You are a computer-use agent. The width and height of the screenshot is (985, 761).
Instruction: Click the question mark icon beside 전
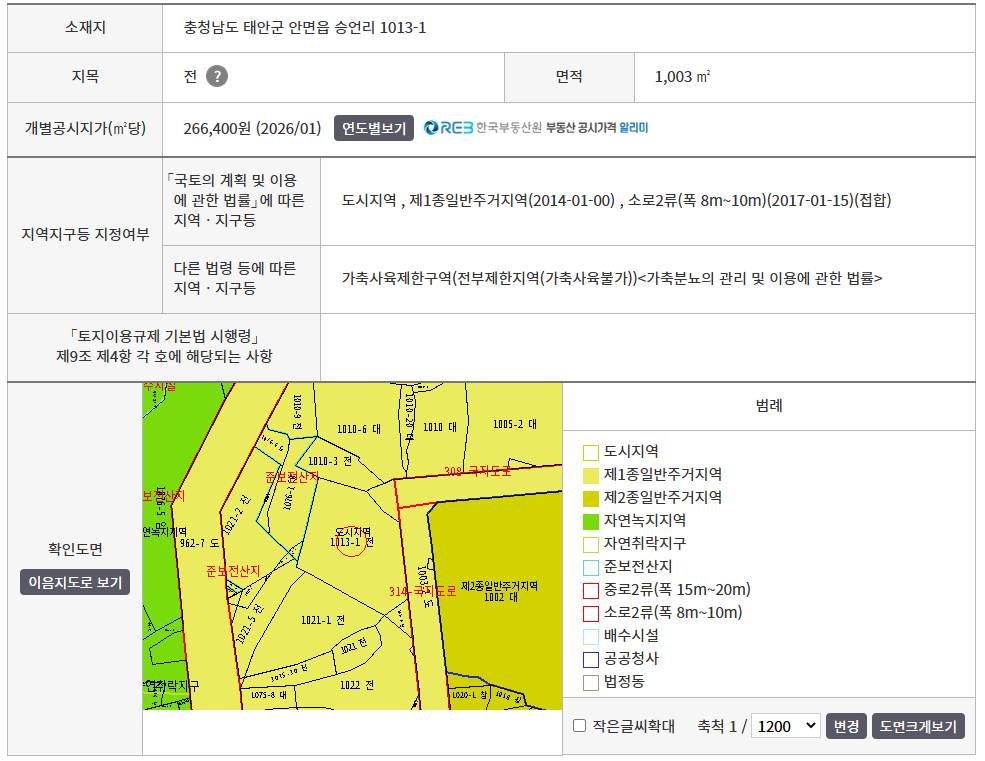pyautogui.click(x=217, y=76)
